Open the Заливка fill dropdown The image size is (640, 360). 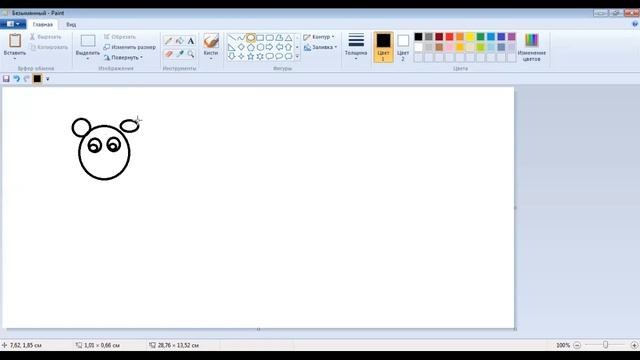pos(321,47)
